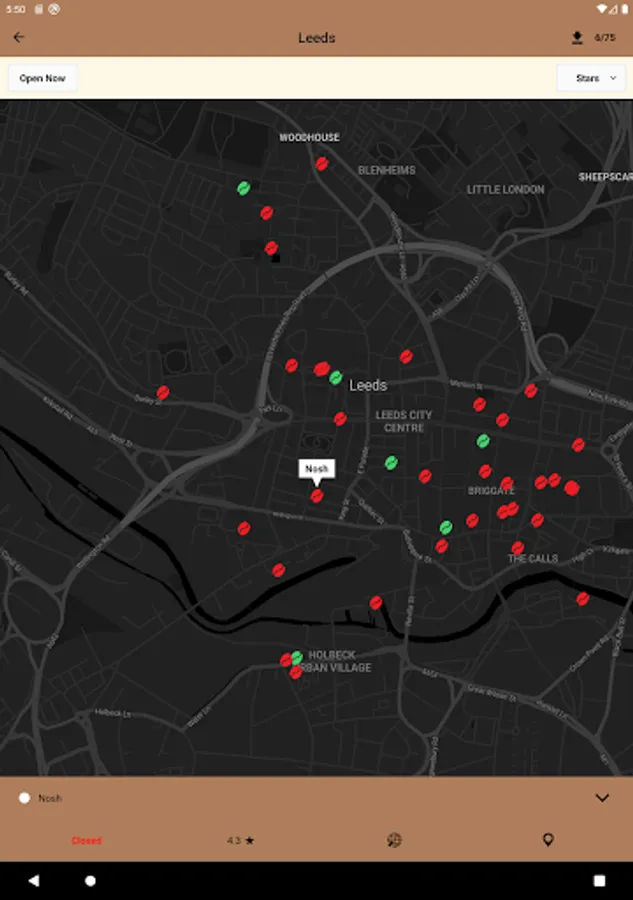The height and width of the screenshot is (900, 633).
Task: Tap the Leeds title in header
Action: click(x=316, y=38)
